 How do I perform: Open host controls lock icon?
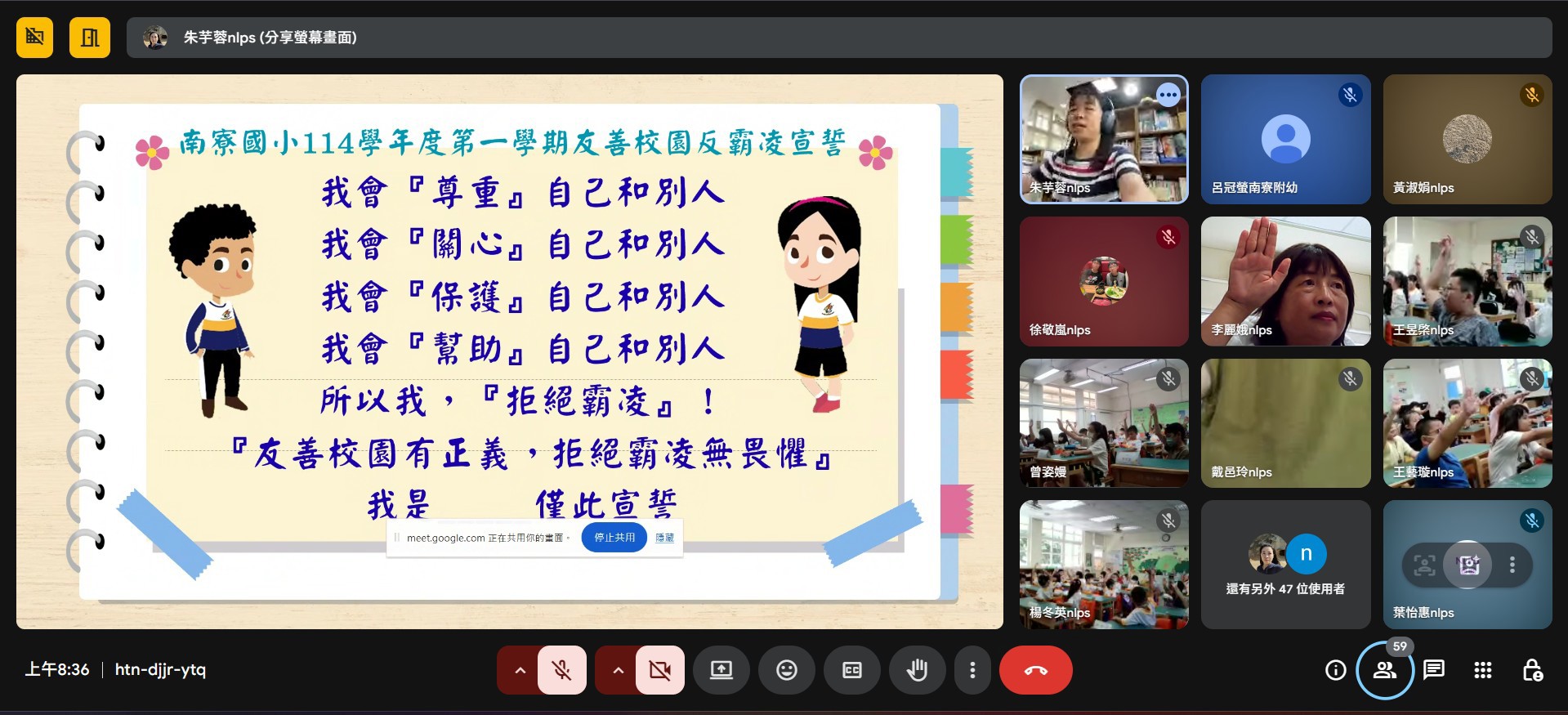coord(1532,670)
